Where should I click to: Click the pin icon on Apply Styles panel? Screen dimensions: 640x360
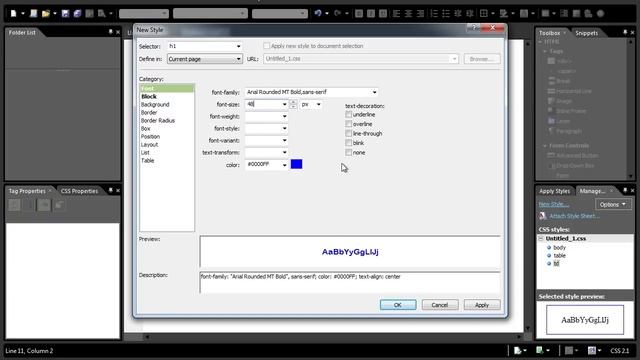click(625, 190)
